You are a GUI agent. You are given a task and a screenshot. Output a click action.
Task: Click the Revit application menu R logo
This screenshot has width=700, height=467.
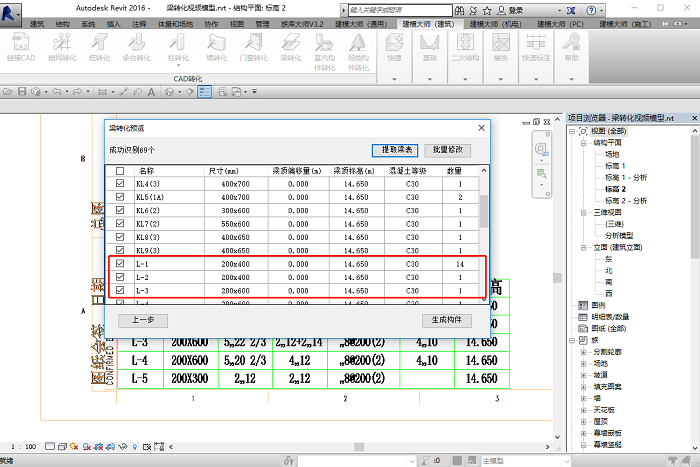click(9, 13)
